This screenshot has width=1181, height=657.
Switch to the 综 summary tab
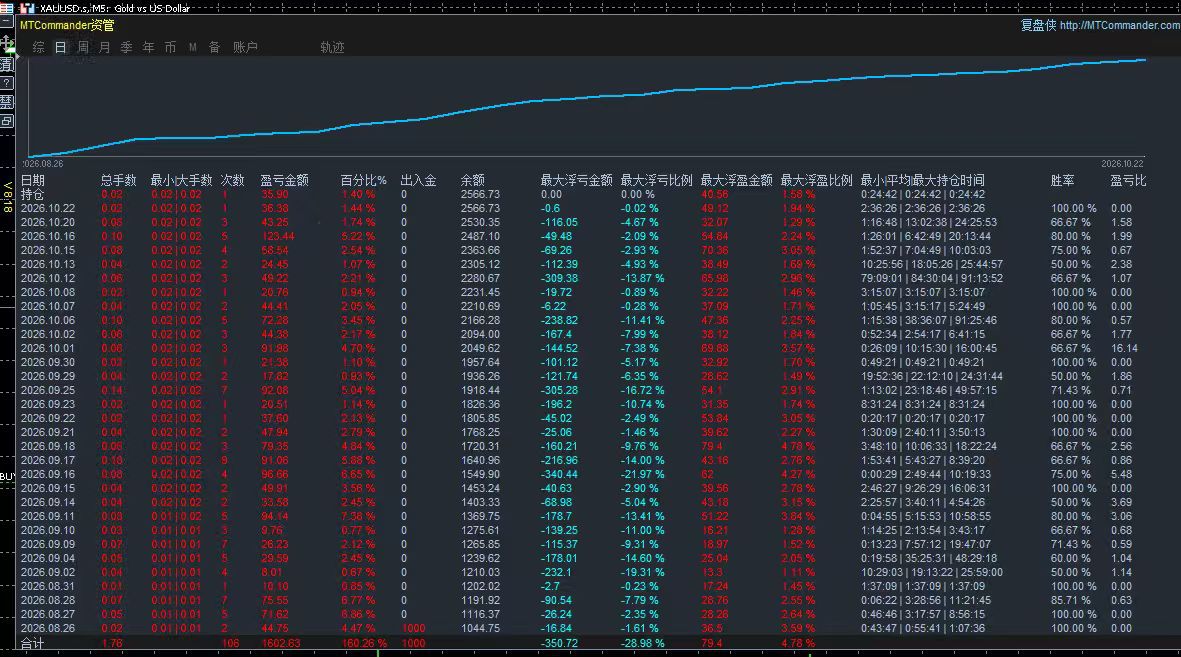pos(38,47)
